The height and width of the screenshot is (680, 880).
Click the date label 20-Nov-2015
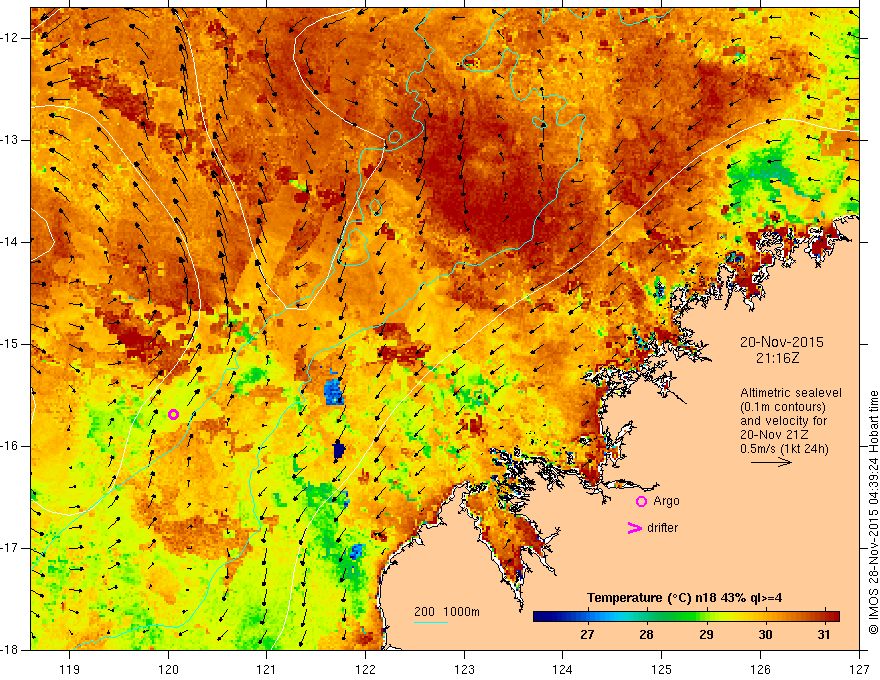781,342
